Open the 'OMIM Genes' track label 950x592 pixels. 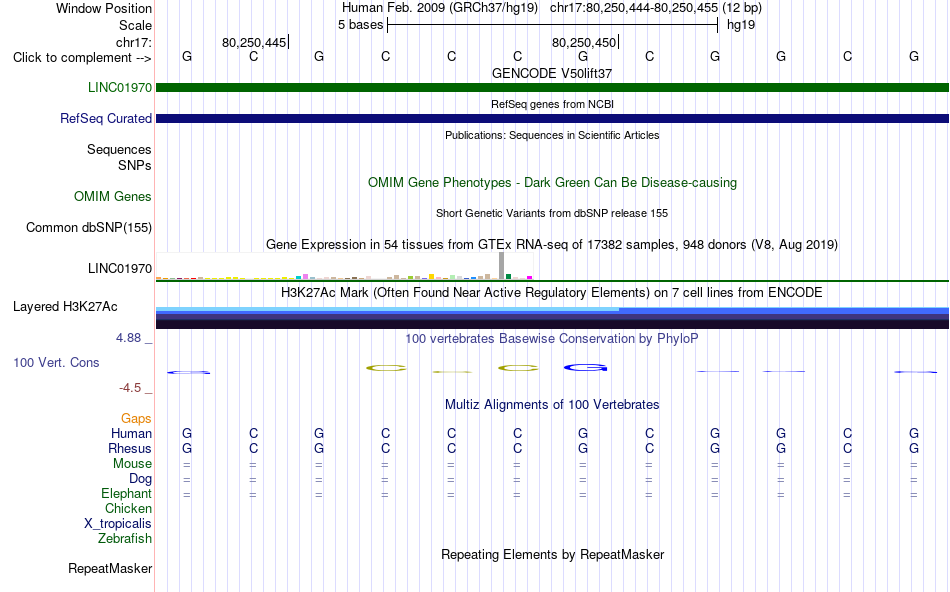tap(113, 196)
